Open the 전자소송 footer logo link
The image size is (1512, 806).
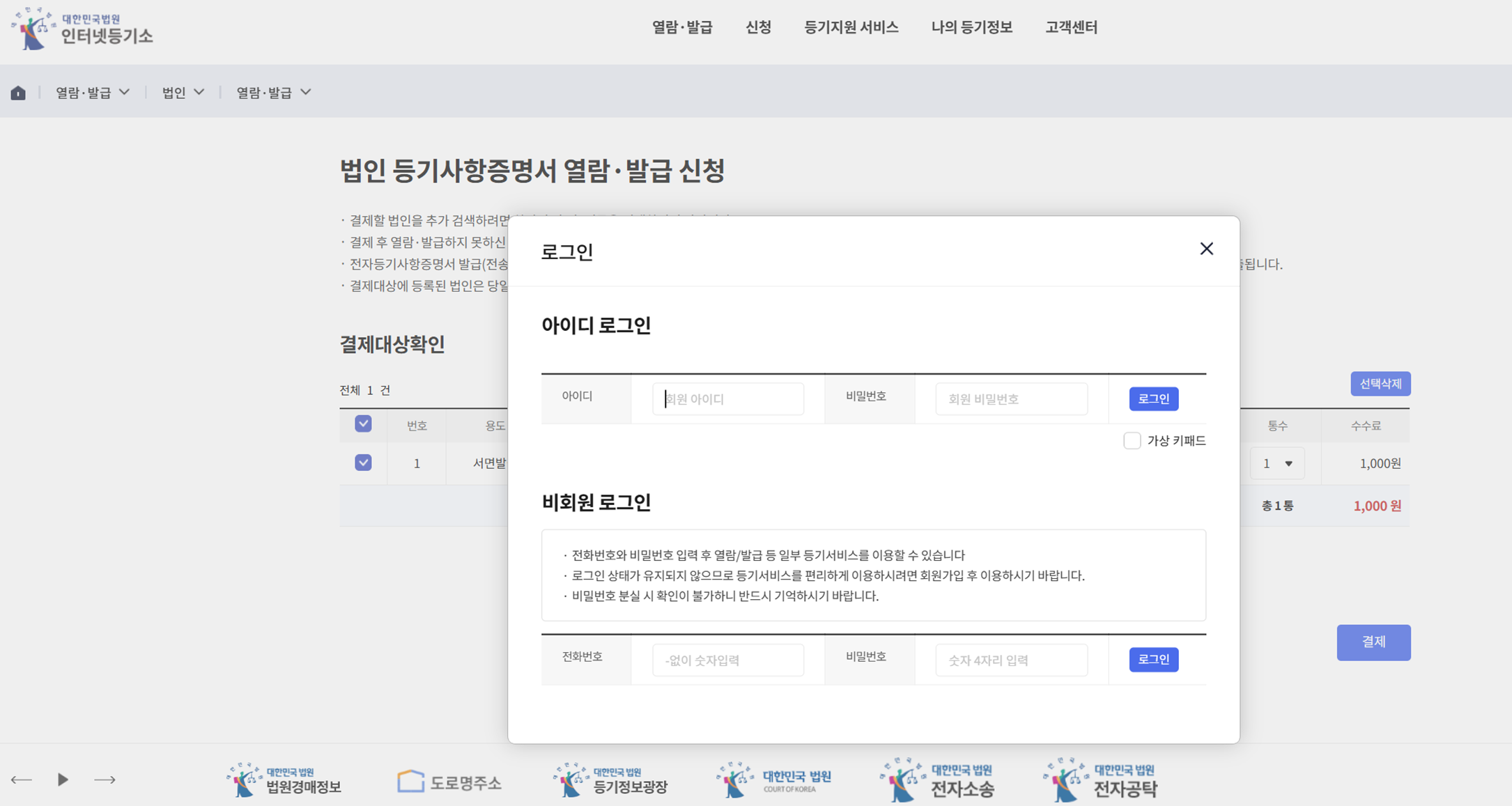pos(937,780)
